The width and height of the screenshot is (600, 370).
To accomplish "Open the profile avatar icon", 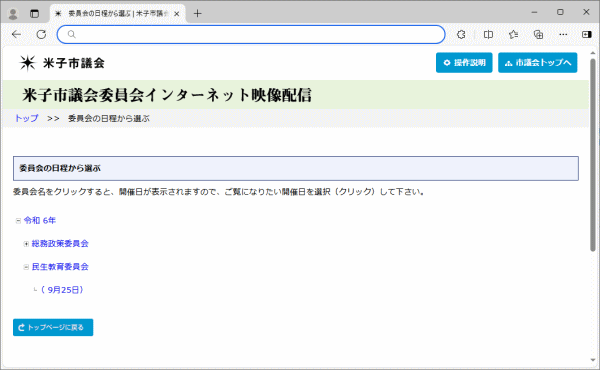I will click(x=13, y=14).
